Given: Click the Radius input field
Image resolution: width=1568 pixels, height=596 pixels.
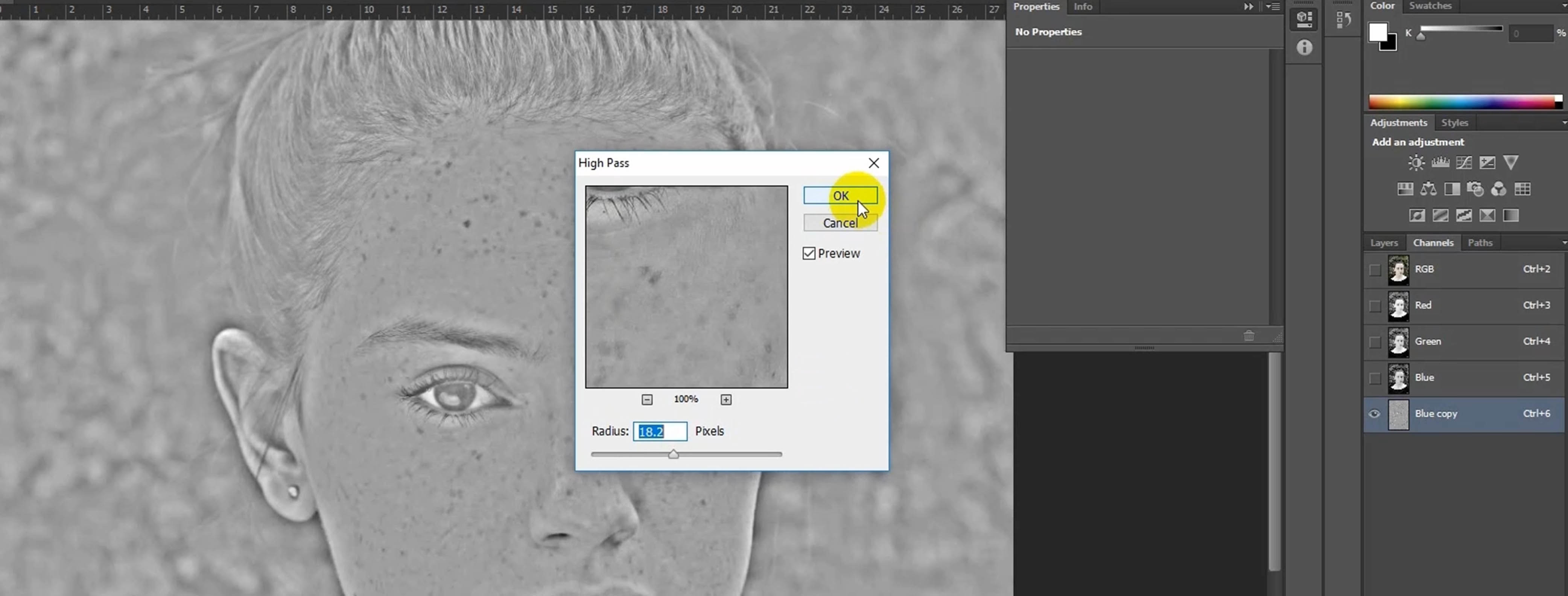Looking at the screenshot, I should click(660, 431).
